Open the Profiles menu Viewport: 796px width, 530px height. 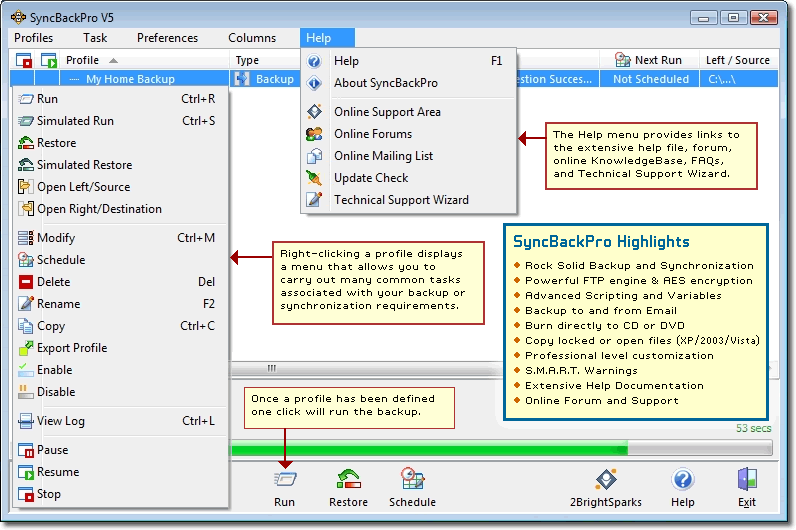pos(34,38)
